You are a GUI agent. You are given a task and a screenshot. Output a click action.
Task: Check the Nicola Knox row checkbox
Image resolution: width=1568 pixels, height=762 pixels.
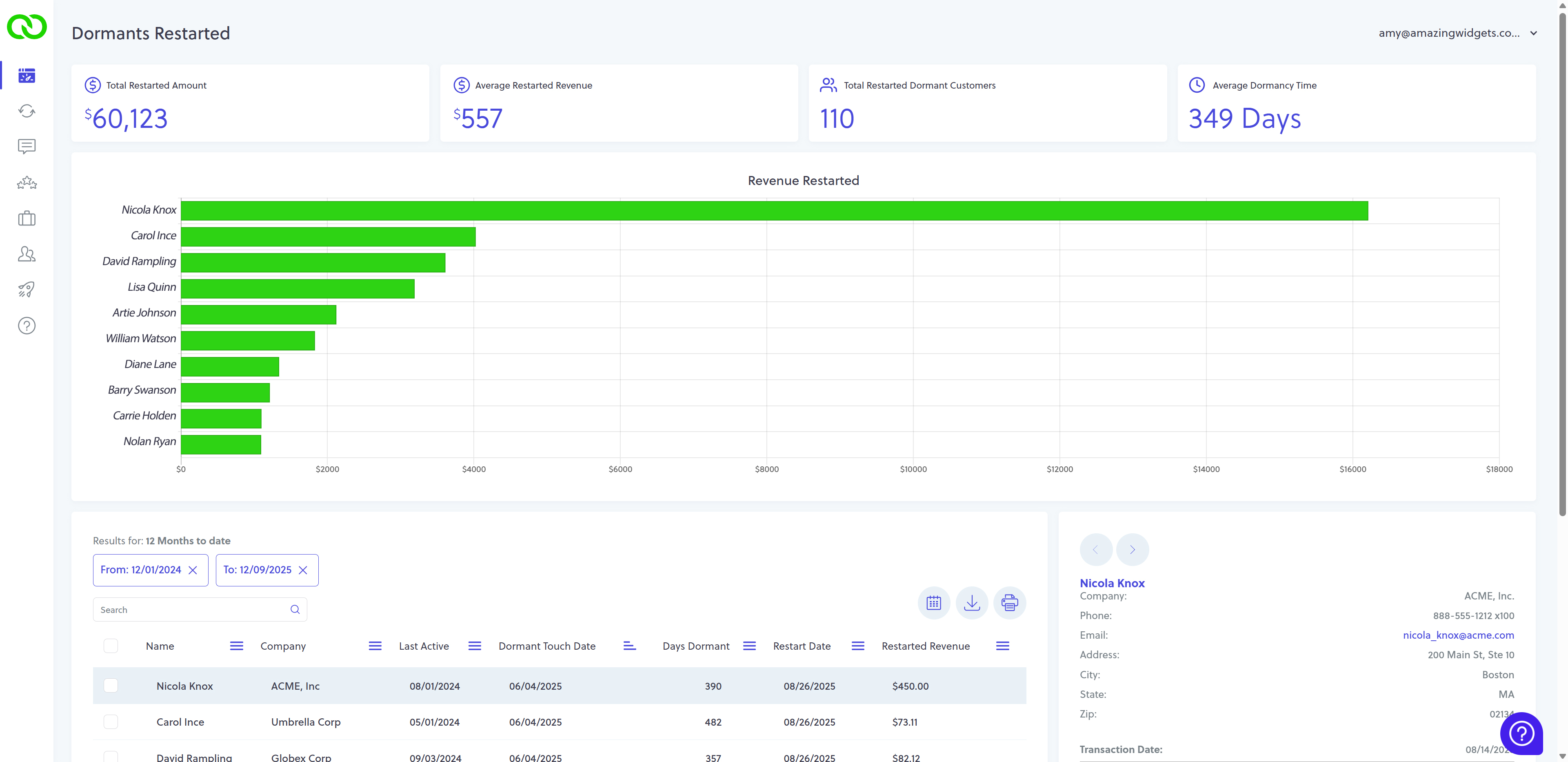tap(111, 686)
